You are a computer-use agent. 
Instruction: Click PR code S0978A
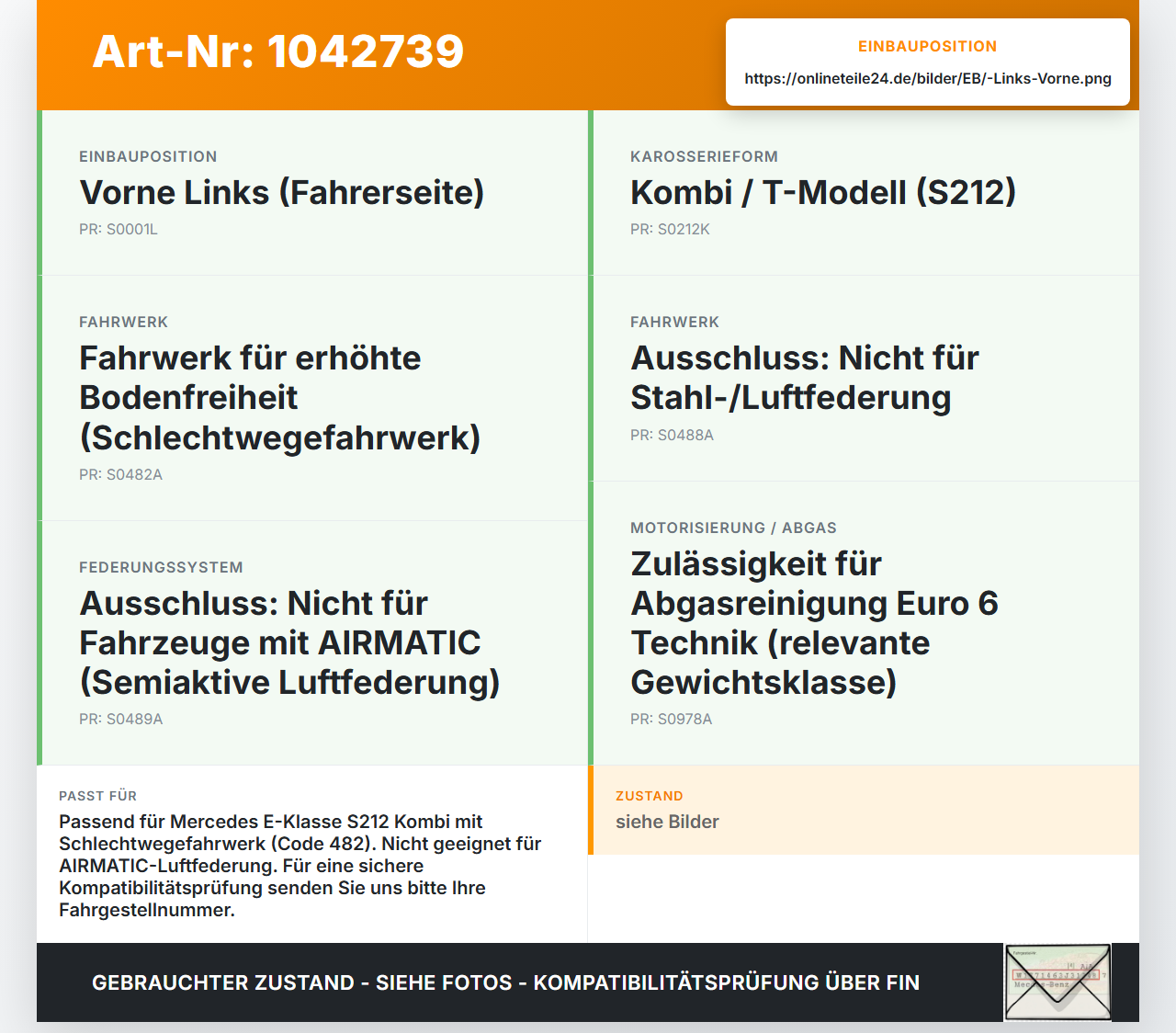click(671, 719)
